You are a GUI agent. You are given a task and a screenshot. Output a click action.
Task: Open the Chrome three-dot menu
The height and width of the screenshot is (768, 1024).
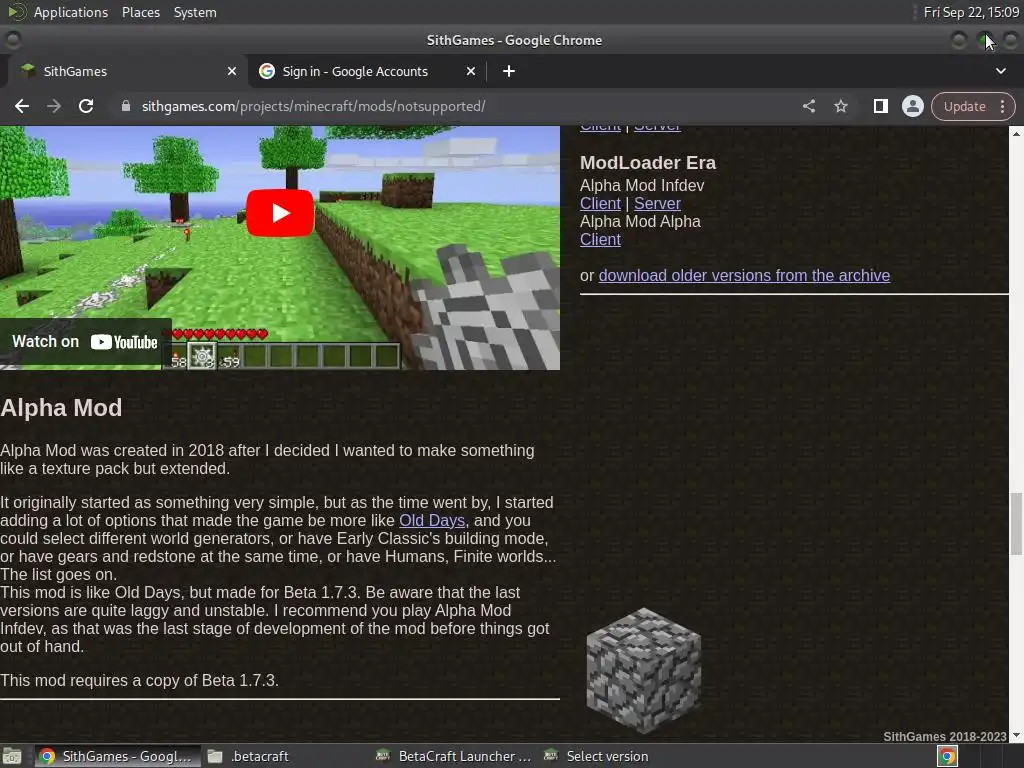point(1002,106)
